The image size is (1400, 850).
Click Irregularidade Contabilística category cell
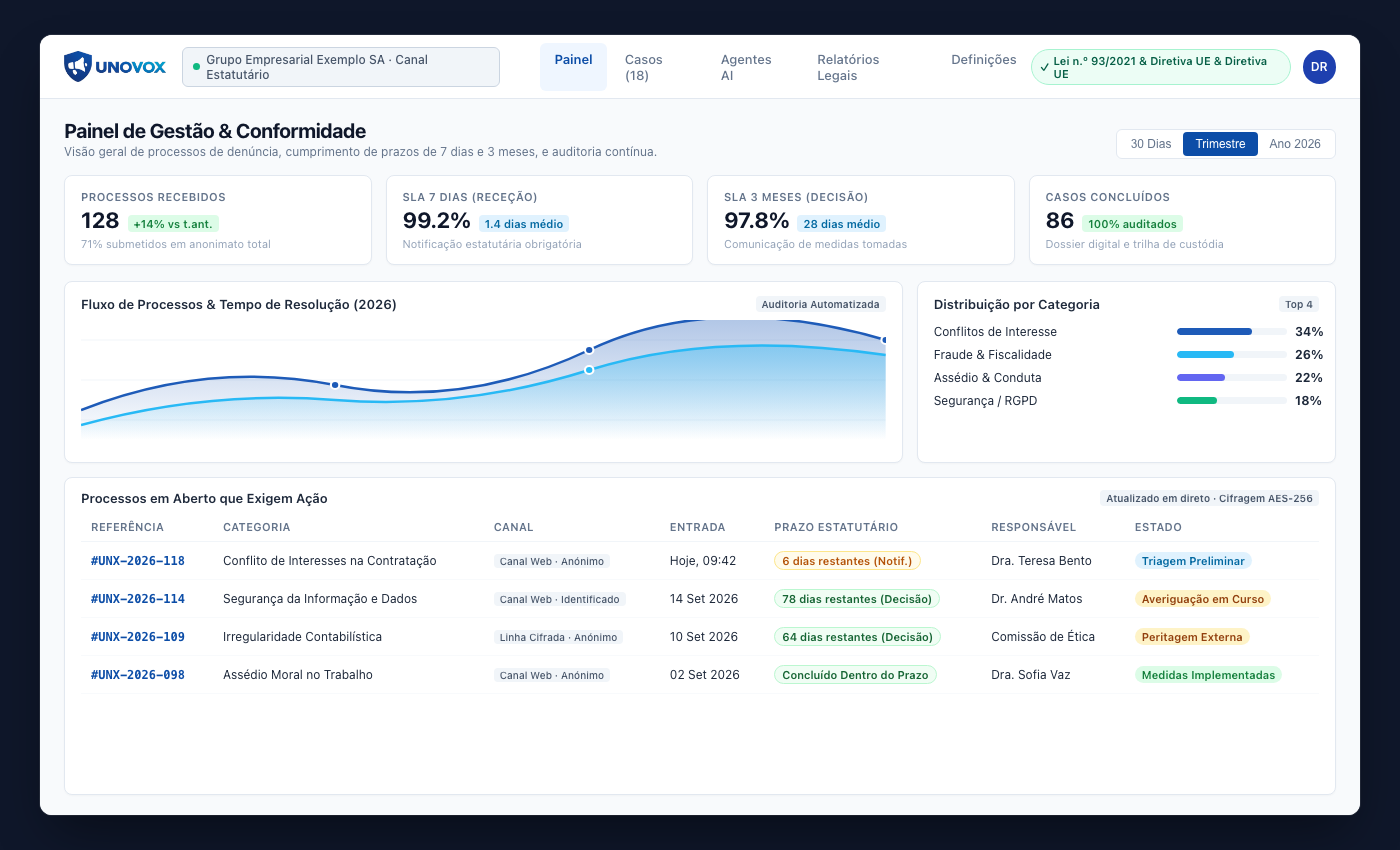[x=302, y=637]
